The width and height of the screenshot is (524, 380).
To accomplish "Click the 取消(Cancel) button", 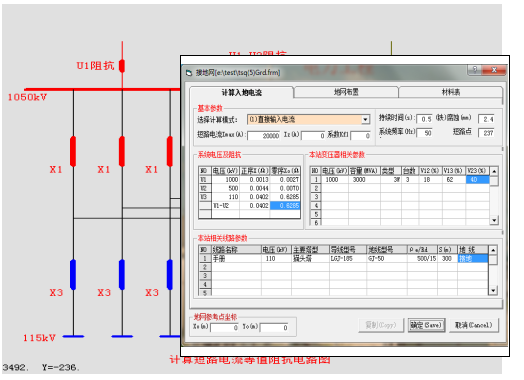I will pyautogui.click(x=474, y=325).
